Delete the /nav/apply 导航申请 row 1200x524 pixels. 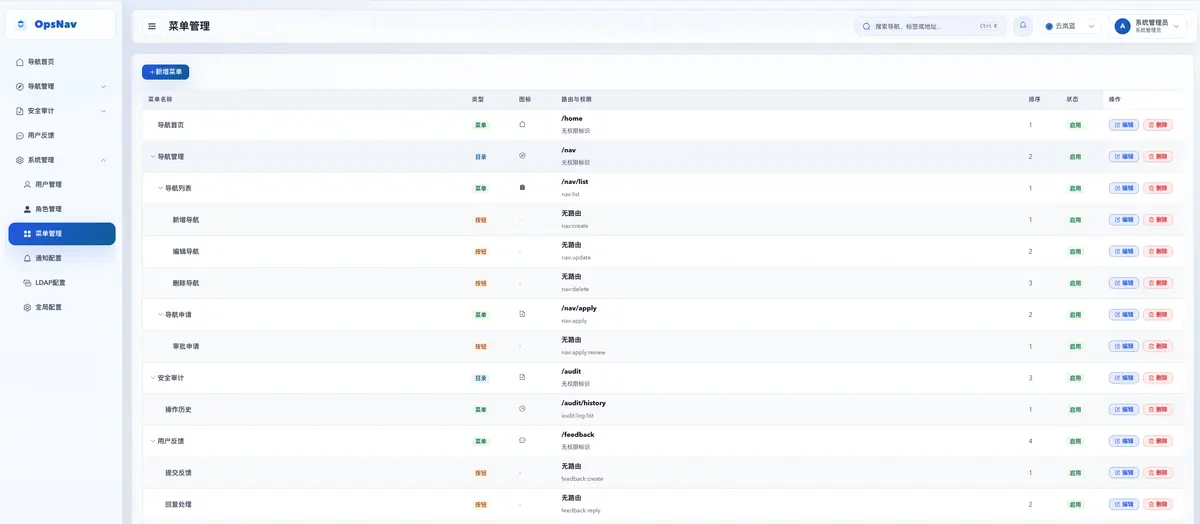coord(1158,314)
